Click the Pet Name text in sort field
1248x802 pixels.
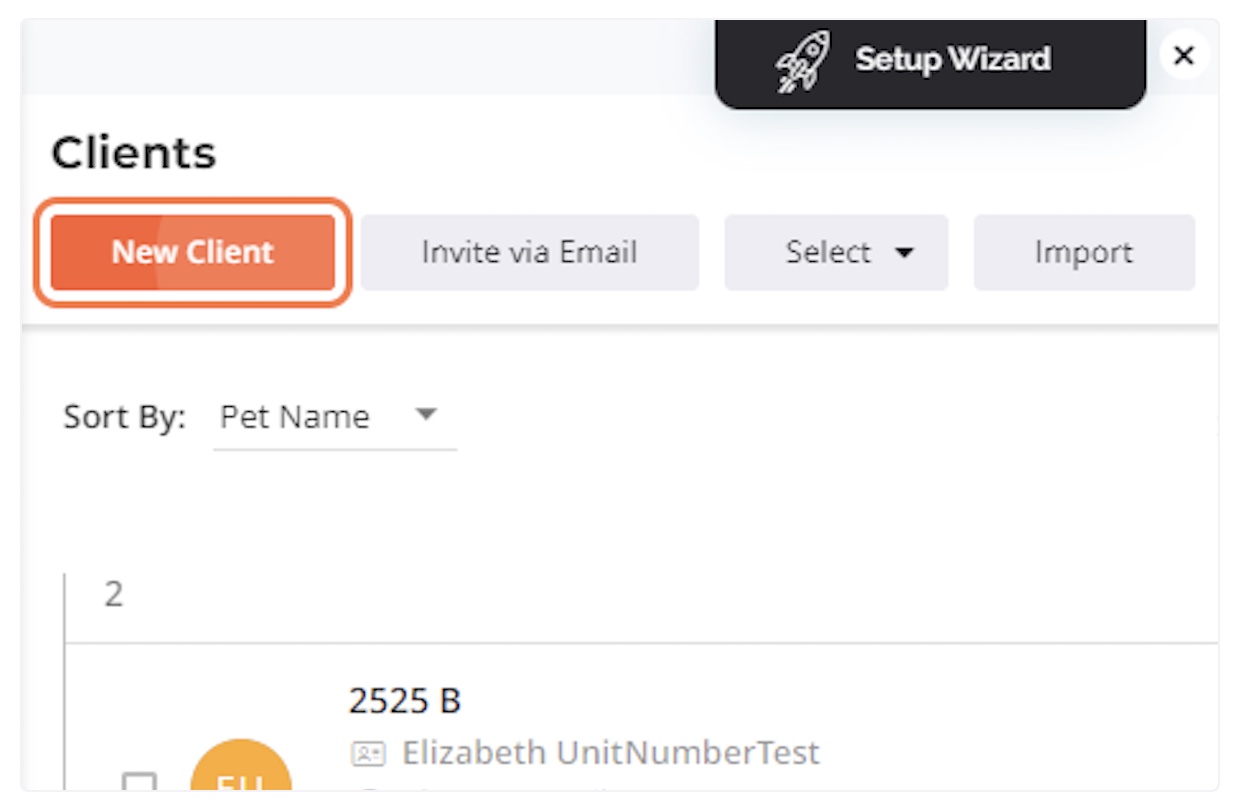click(x=295, y=417)
